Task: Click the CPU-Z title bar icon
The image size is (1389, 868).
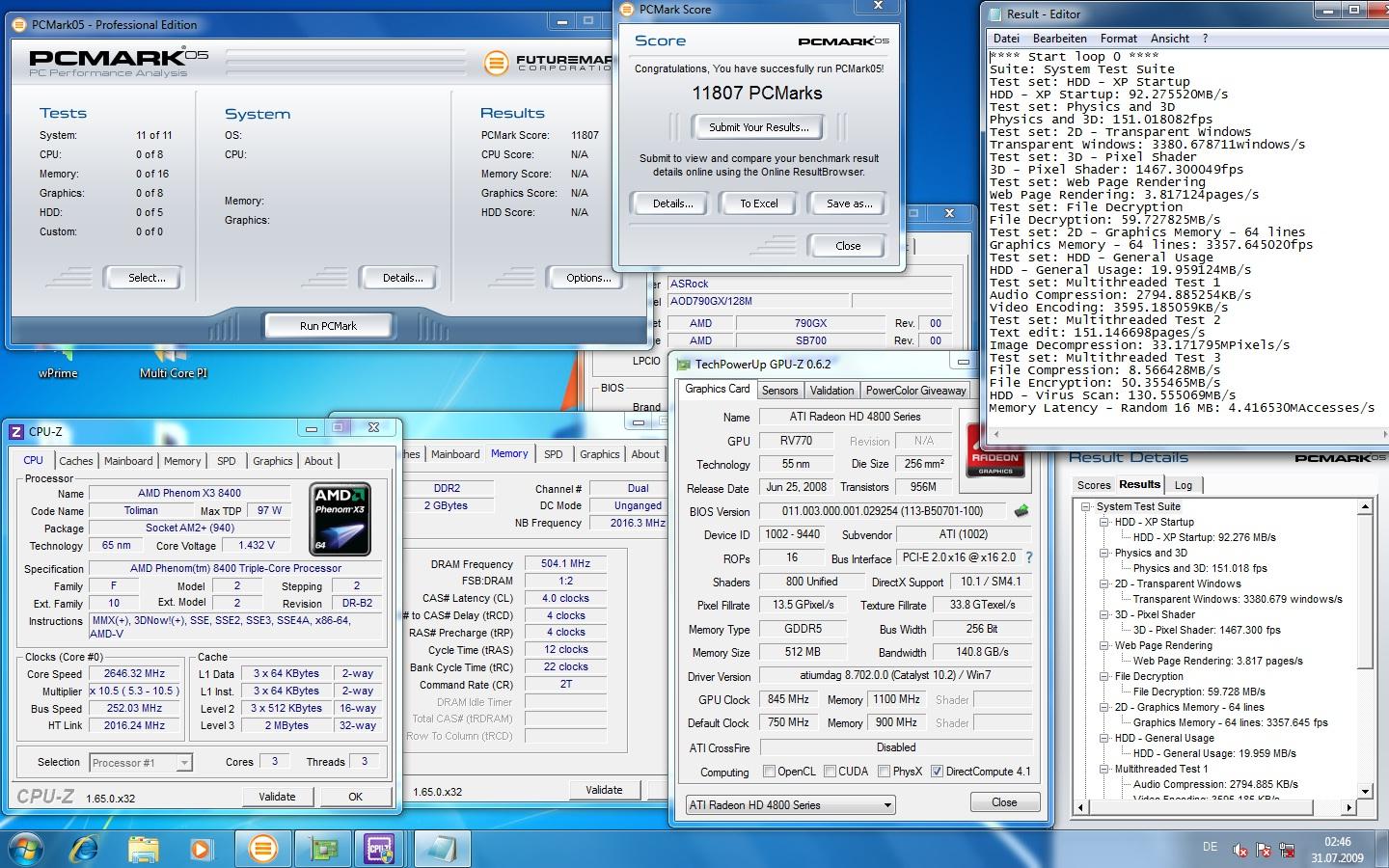Action: (16, 432)
